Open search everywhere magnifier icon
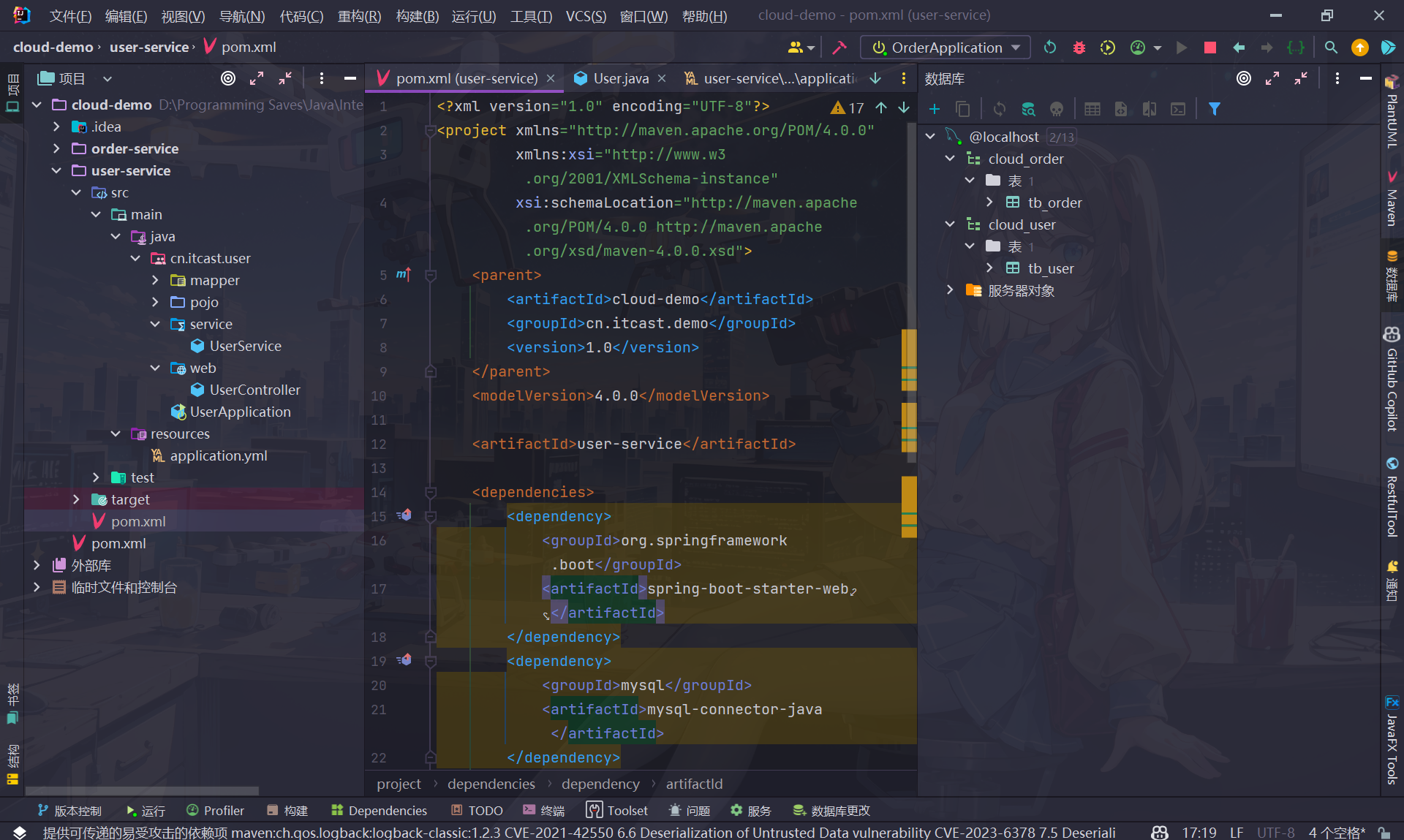The height and width of the screenshot is (840, 1404). point(1331,48)
